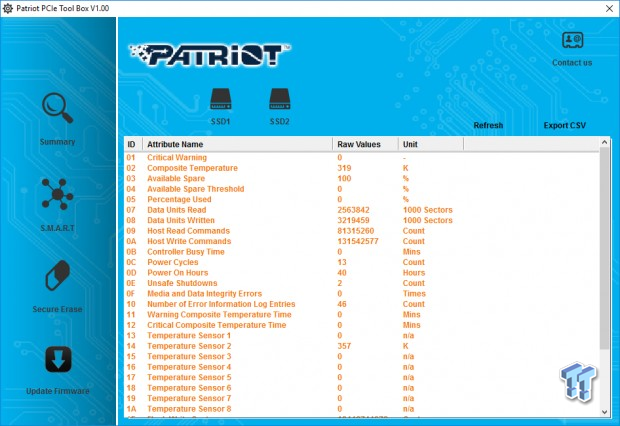
Task: Click raw value 2563842
Action: point(353,210)
